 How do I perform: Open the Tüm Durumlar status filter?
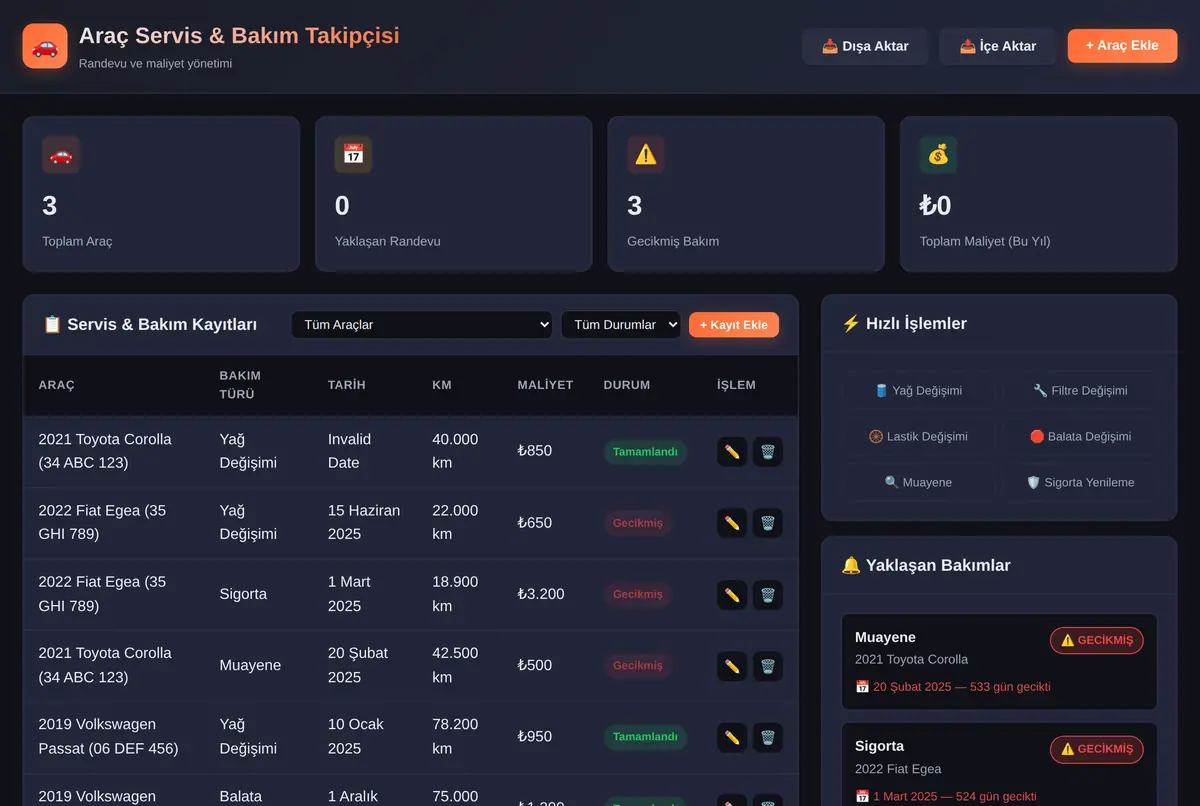(621, 325)
